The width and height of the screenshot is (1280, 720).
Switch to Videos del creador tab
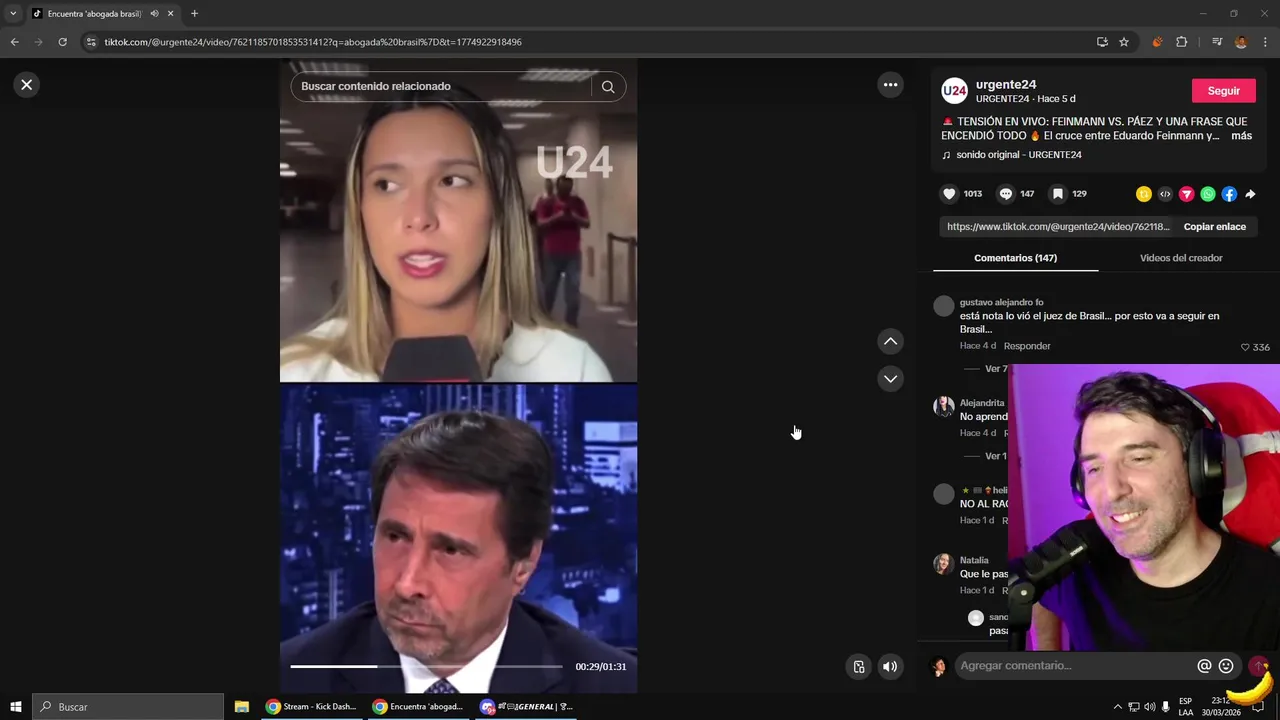click(1180, 258)
